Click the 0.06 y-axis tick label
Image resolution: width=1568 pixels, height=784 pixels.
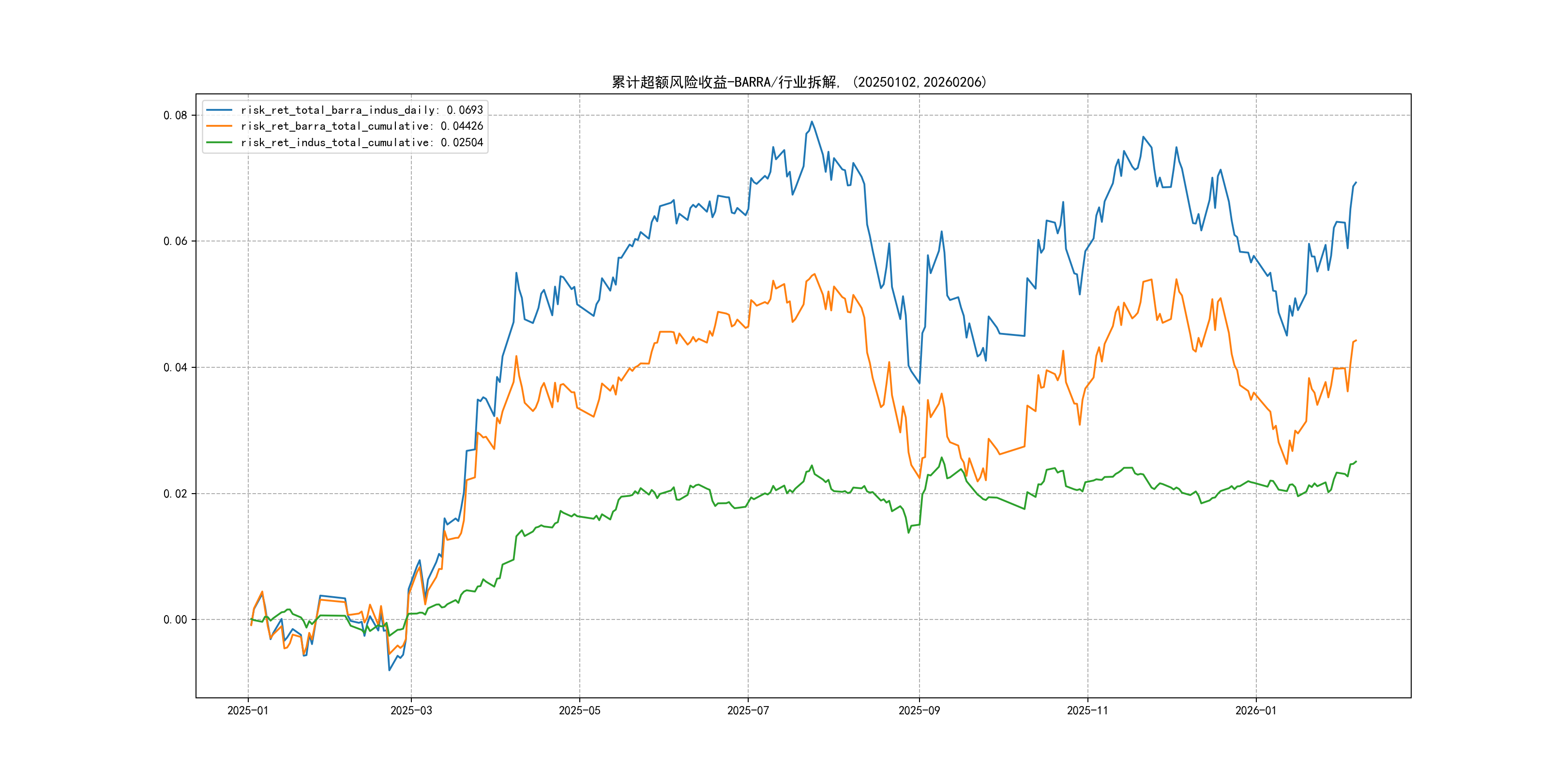coord(175,241)
